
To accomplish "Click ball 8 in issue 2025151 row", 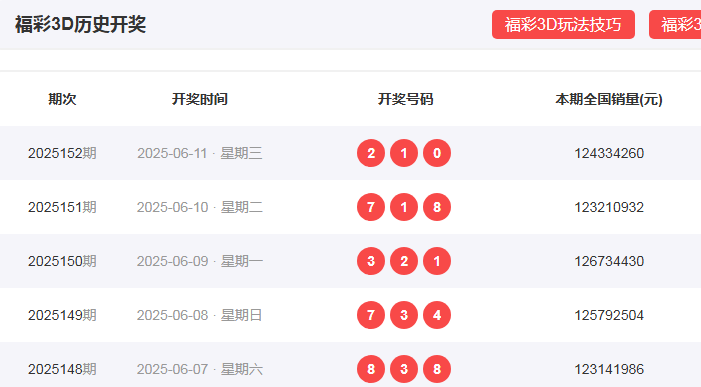I will pyautogui.click(x=437, y=207).
